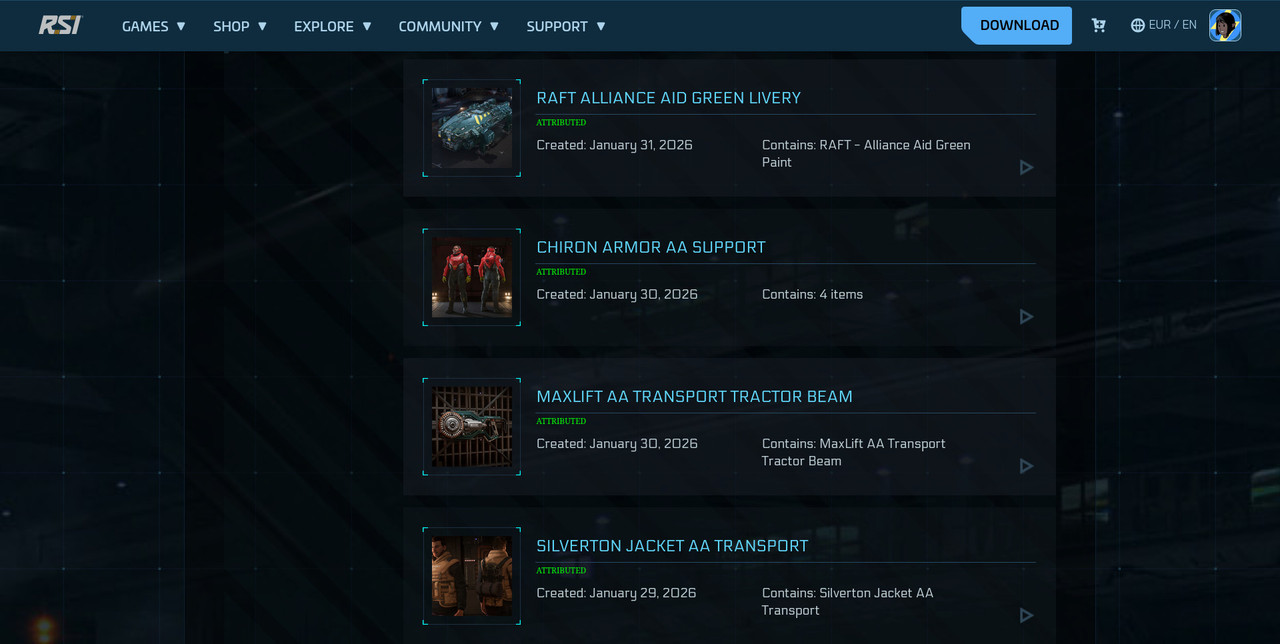
Task: Open the Explore menu
Action: [x=333, y=26]
